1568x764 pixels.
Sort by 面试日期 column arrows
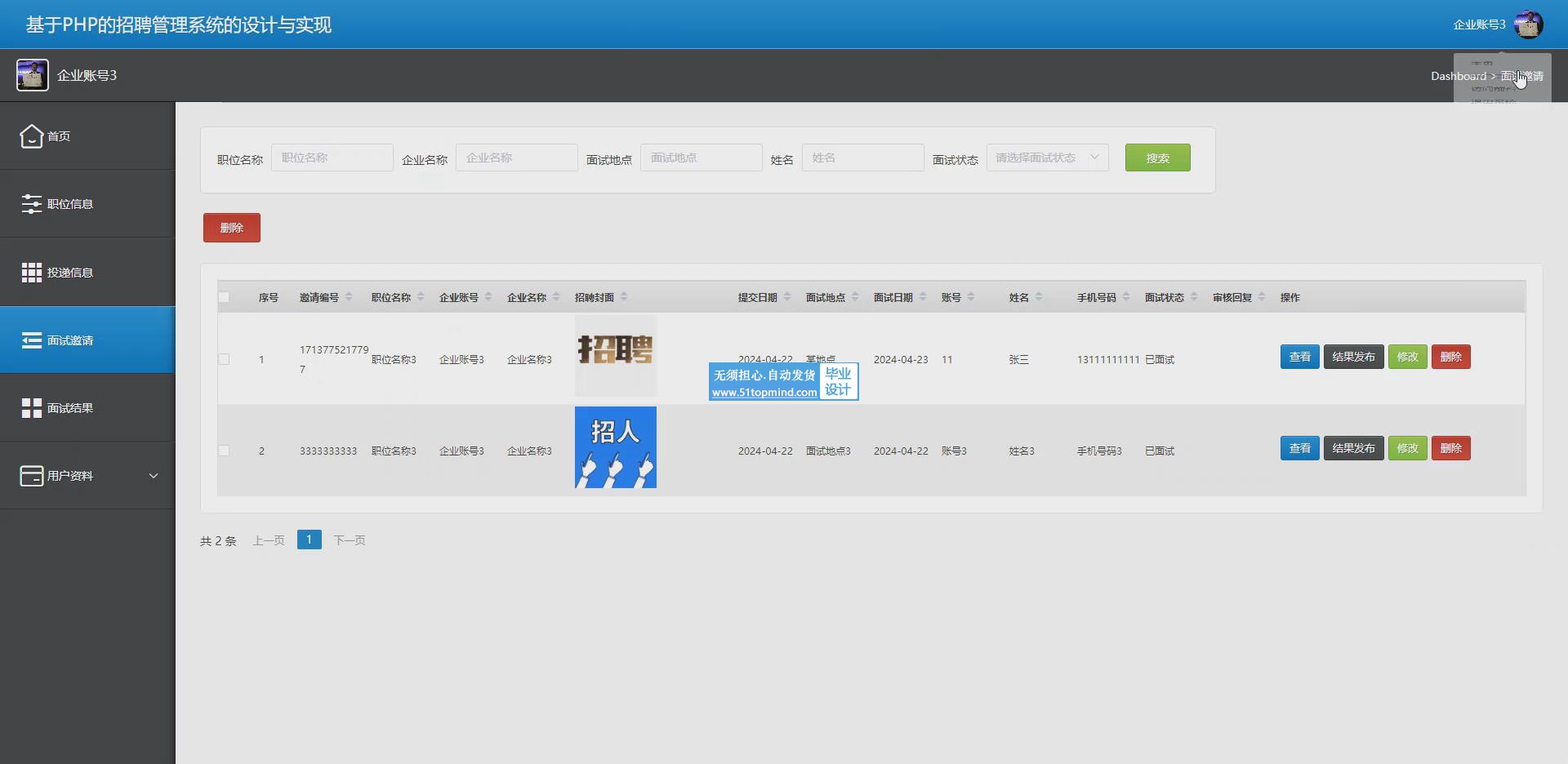click(923, 297)
